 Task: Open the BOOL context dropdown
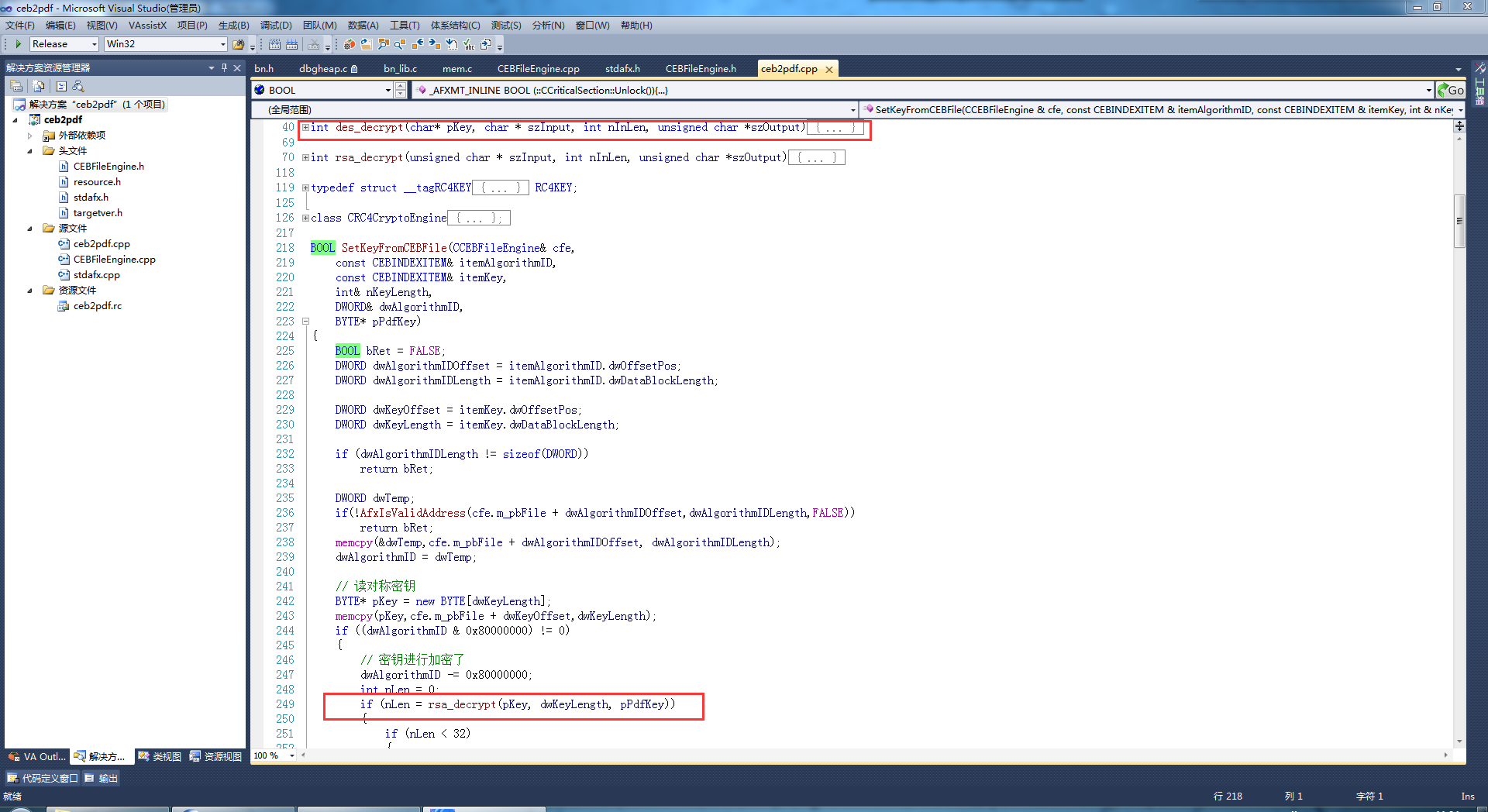tap(387, 90)
